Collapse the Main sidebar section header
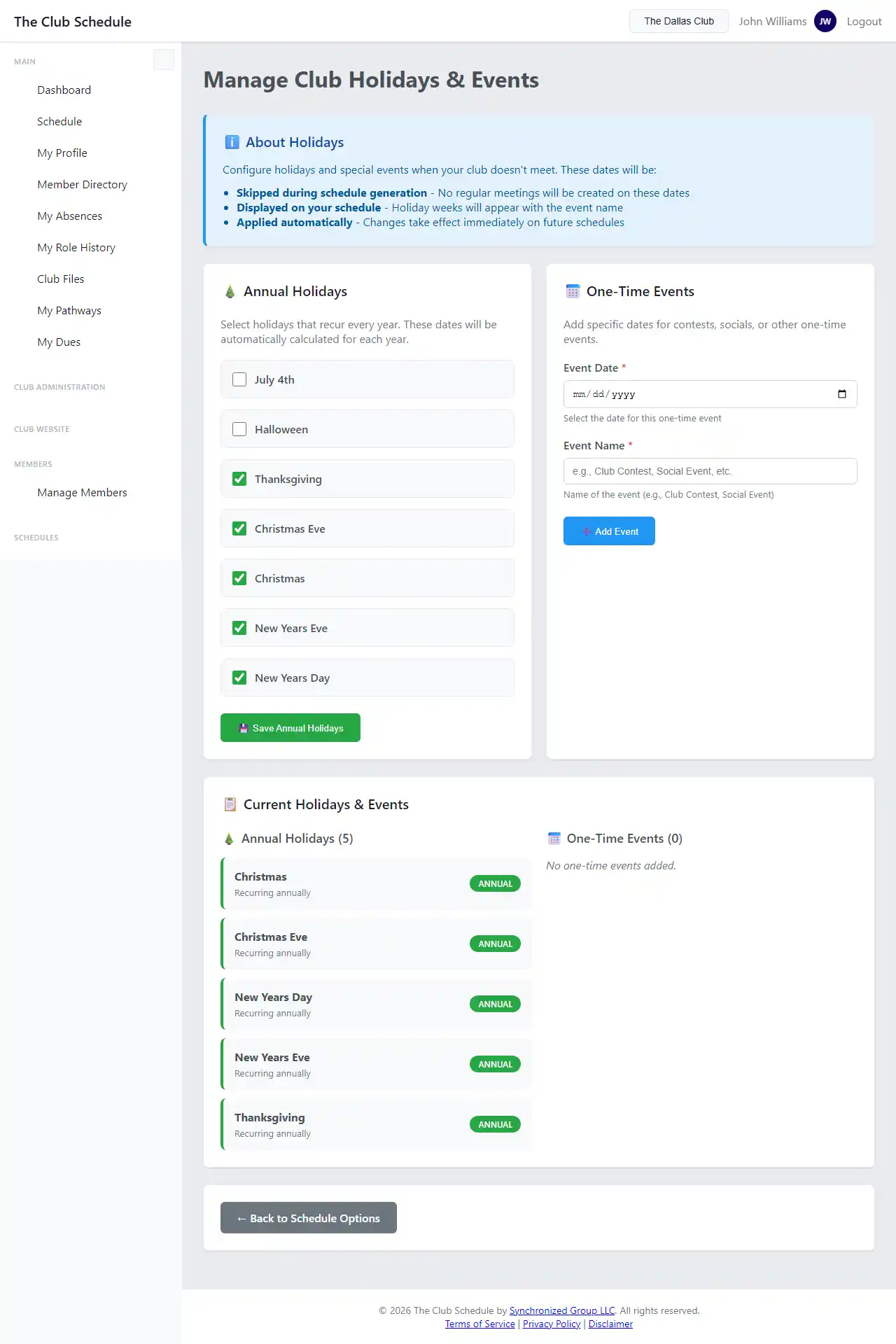This screenshot has height=1344, width=896. tap(24, 62)
